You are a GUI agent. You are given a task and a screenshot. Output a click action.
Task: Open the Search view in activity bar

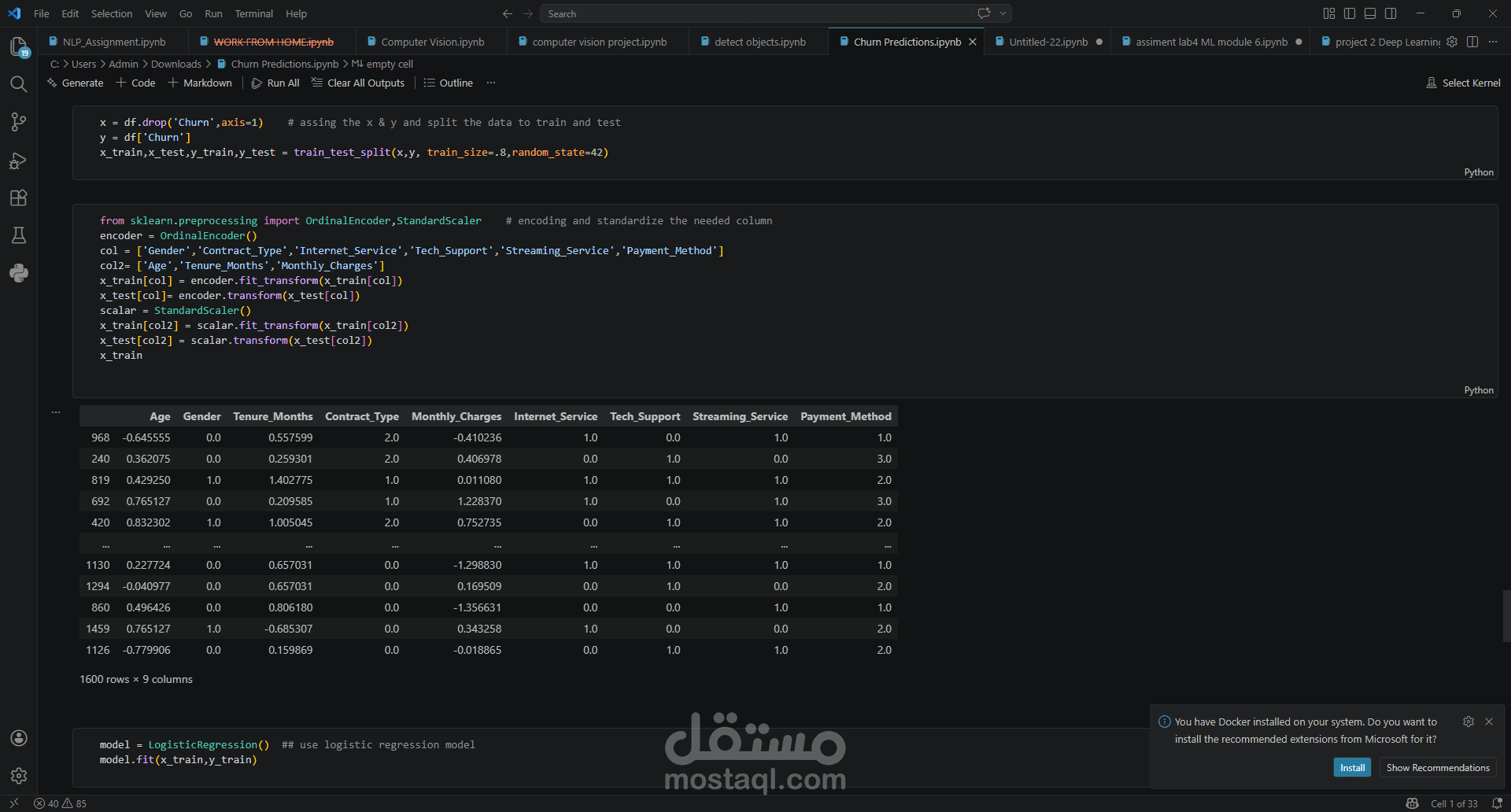point(19,84)
